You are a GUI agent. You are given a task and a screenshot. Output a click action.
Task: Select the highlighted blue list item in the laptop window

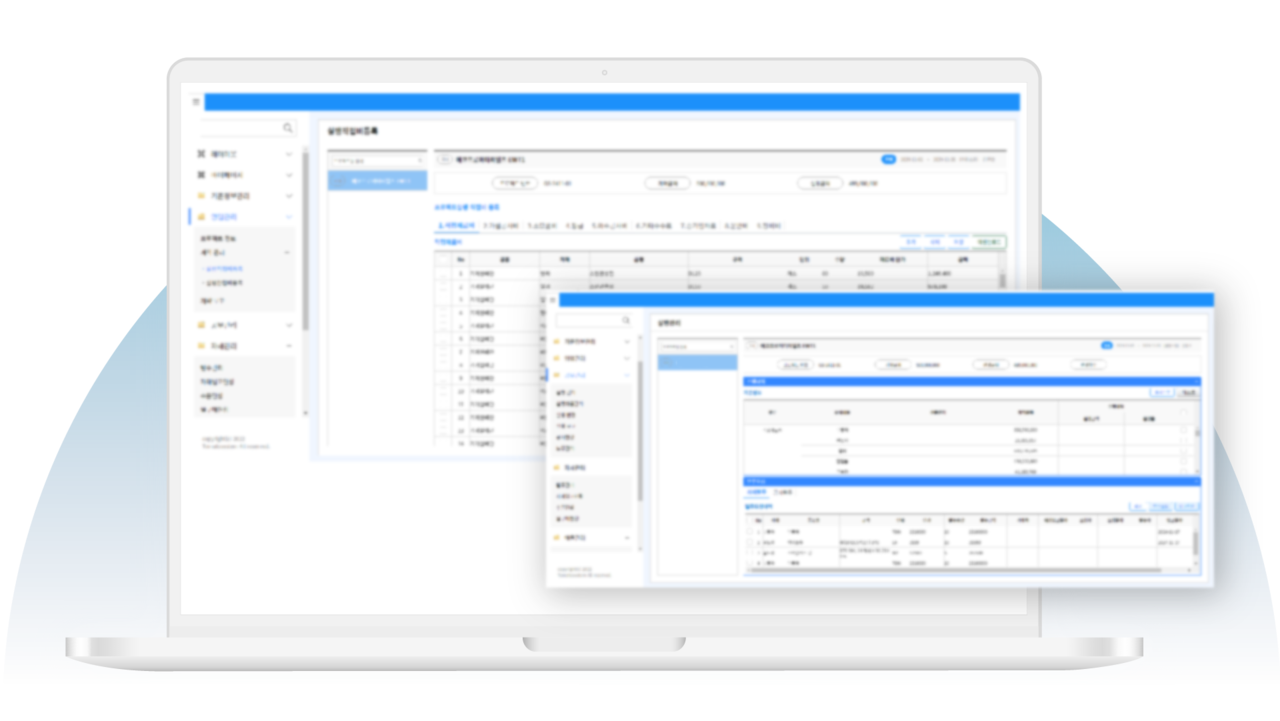tap(378, 181)
